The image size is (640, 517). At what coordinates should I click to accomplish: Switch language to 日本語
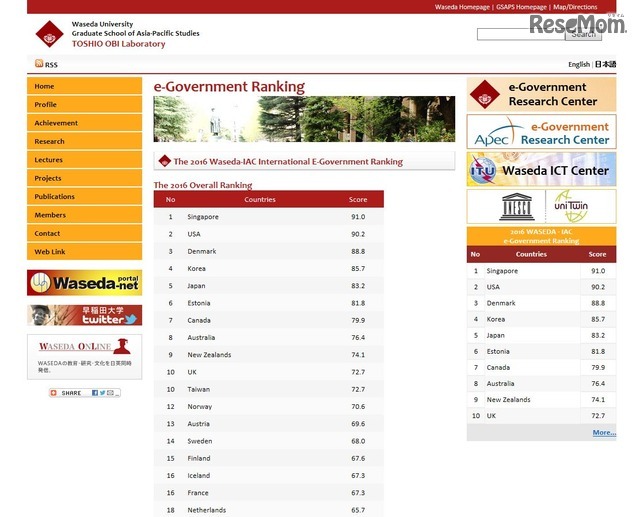pos(605,64)
